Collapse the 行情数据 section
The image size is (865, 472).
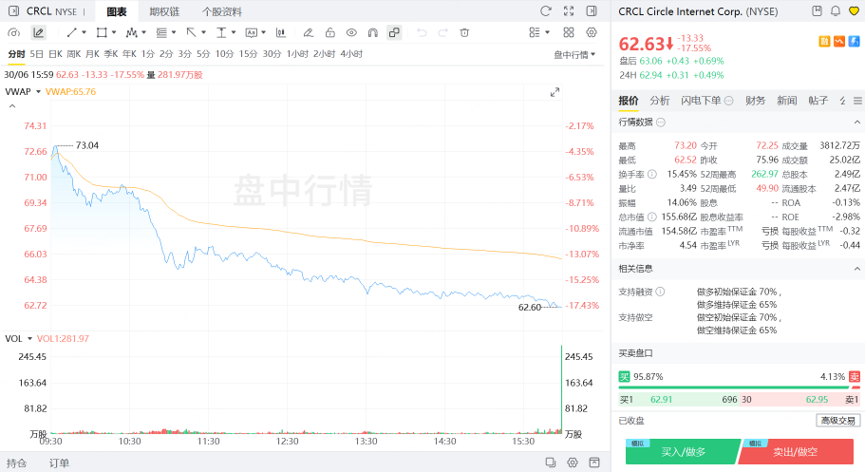857,122
